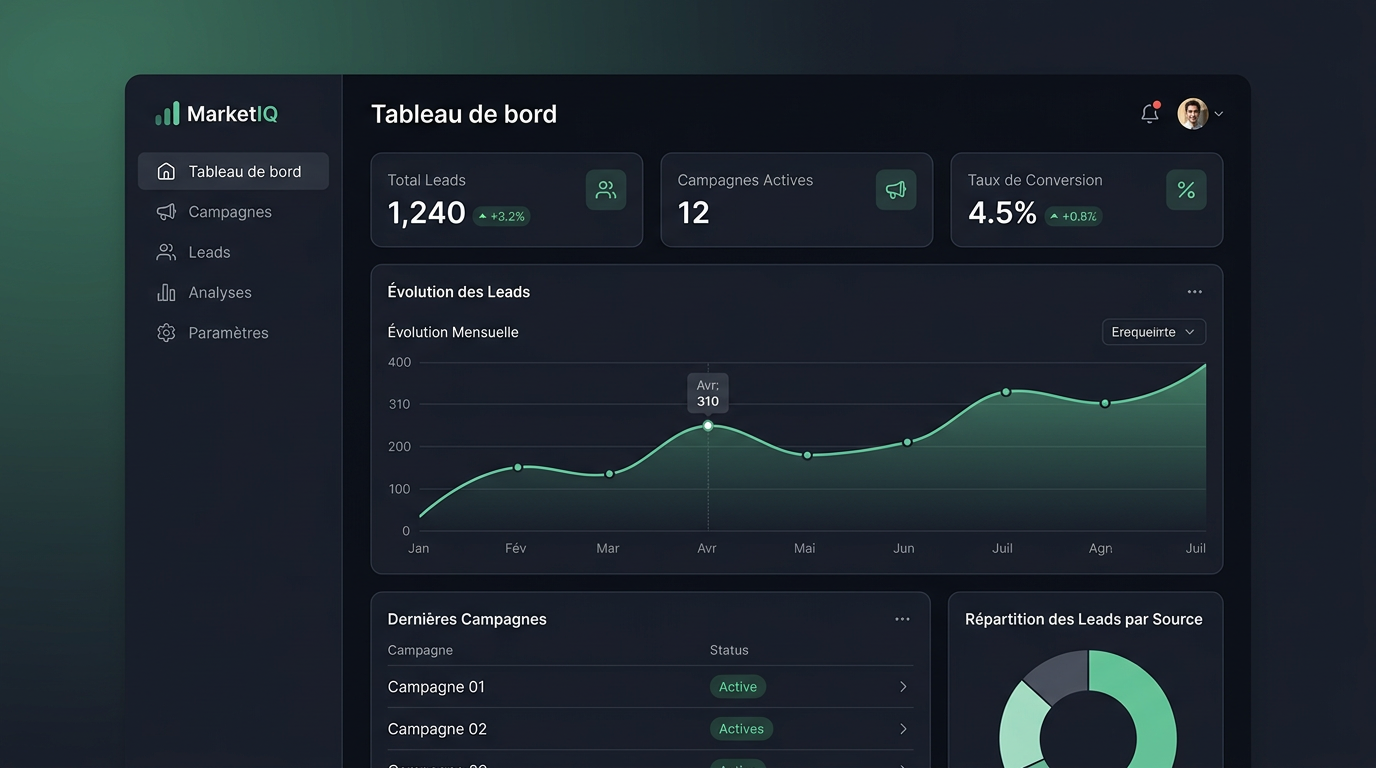Open Paramètres in the sidebar
This screenshot has width=1376, height=768.
233,333
